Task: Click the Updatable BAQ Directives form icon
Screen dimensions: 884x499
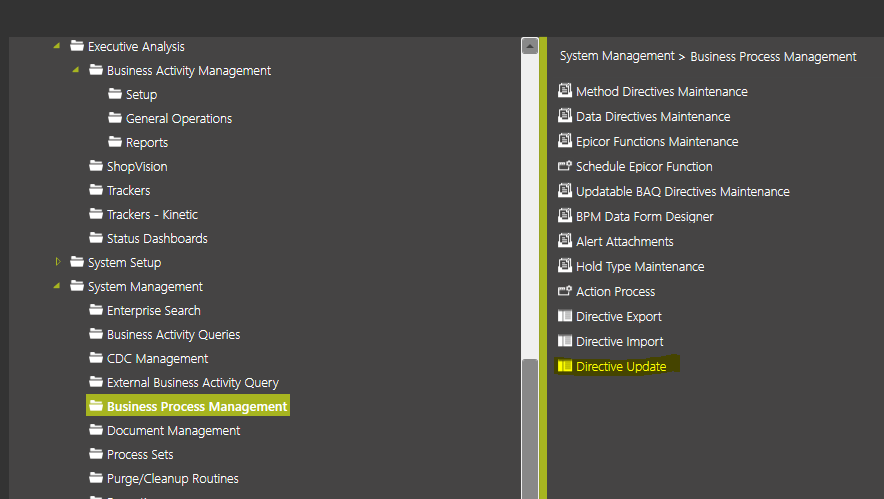Action: [x=564, y=190]
